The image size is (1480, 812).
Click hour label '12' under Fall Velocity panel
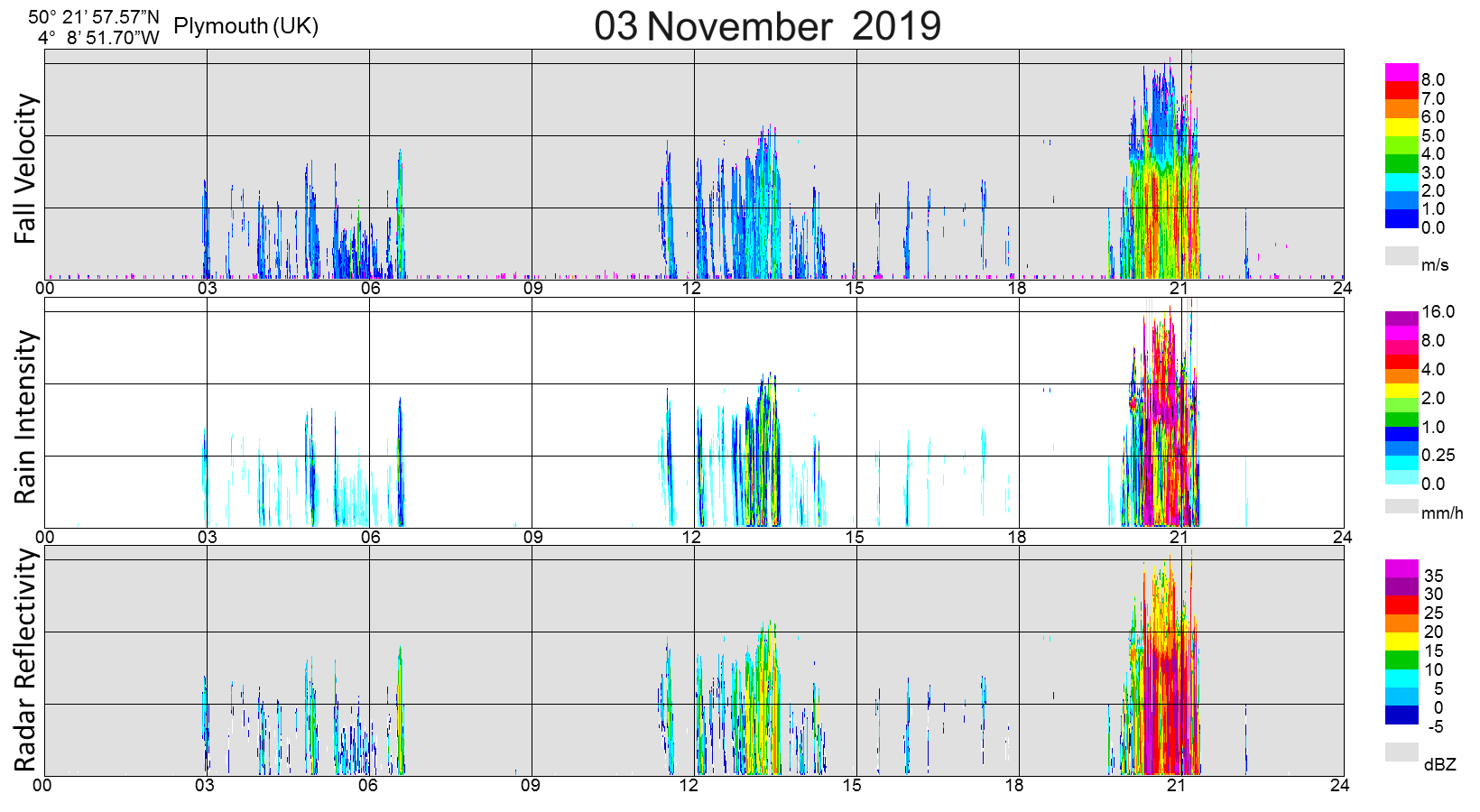(x=691, y=289)
